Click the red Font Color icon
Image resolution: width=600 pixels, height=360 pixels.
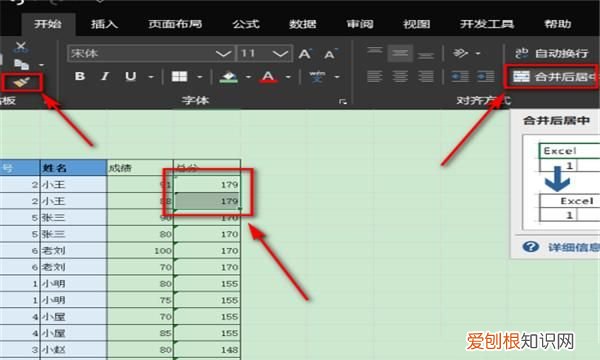[x=268, y=77]
